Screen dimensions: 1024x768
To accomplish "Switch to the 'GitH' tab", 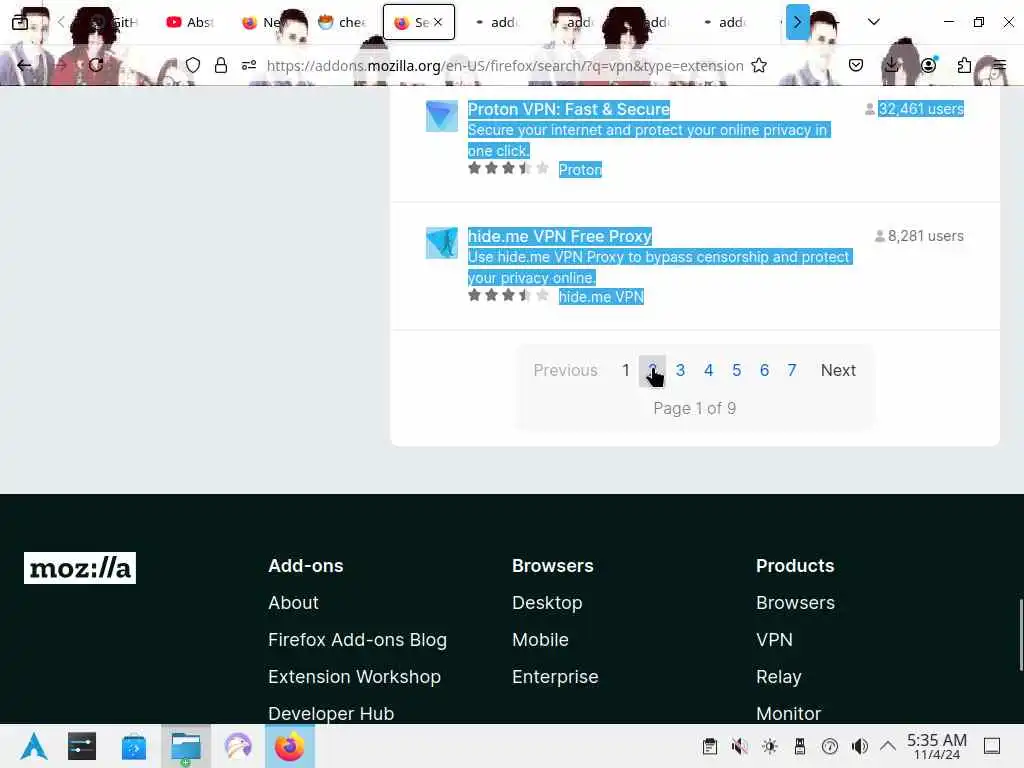I will (116, 22).
